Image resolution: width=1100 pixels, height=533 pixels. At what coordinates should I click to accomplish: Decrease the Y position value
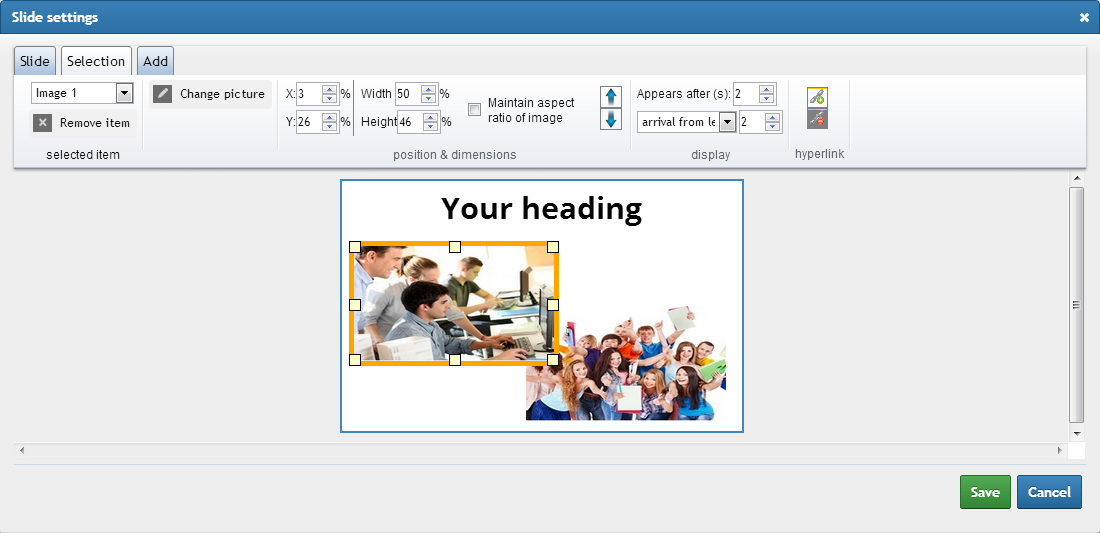tap(330, 126)
